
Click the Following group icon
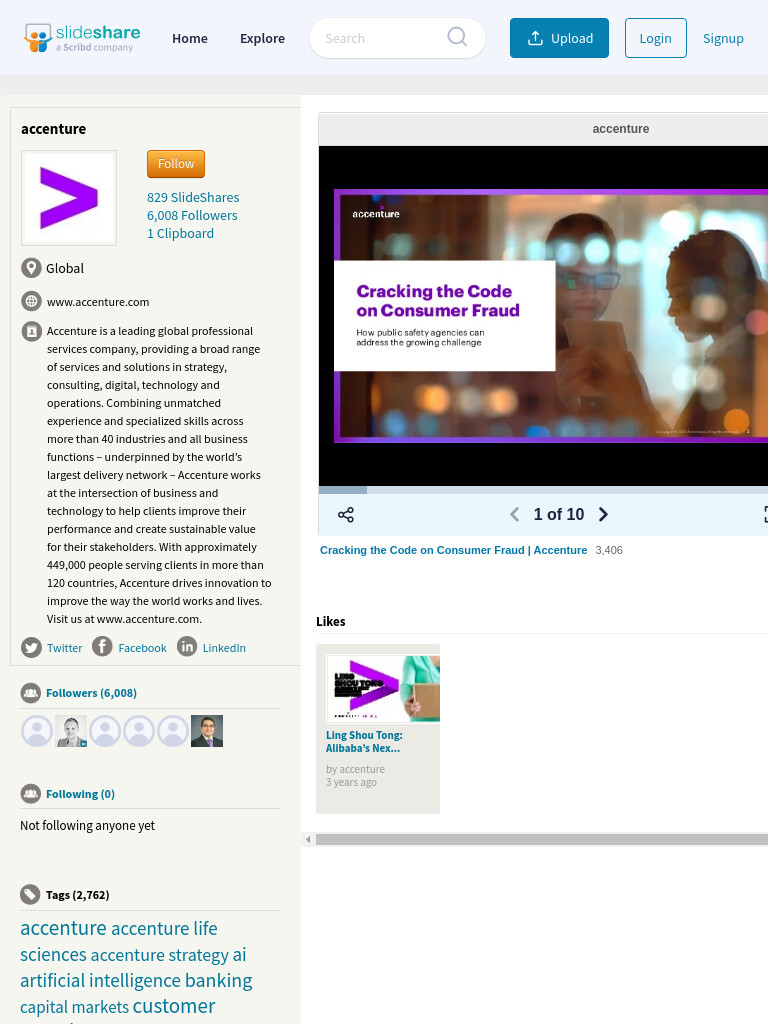31,794
